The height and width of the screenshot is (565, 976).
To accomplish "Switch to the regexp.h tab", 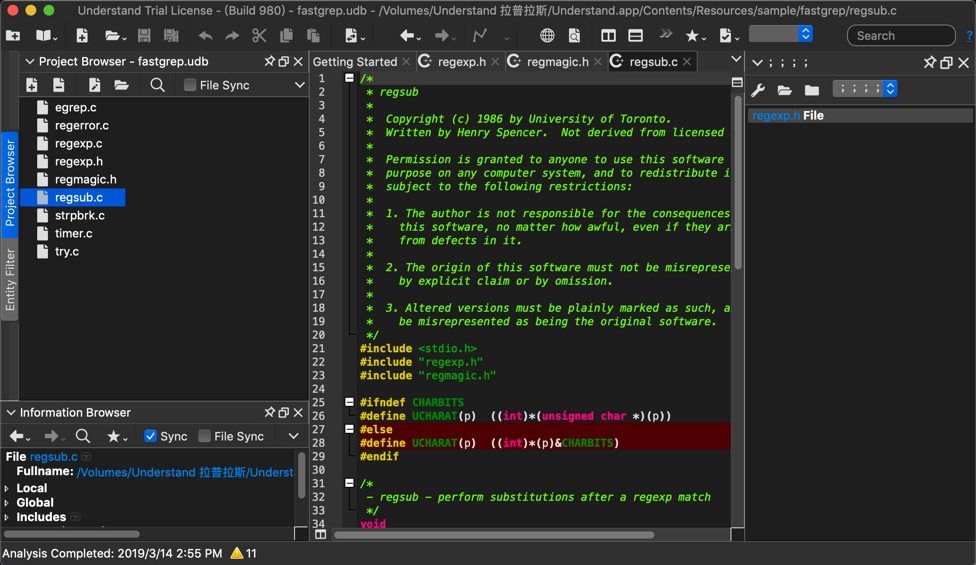I will 460,61.
